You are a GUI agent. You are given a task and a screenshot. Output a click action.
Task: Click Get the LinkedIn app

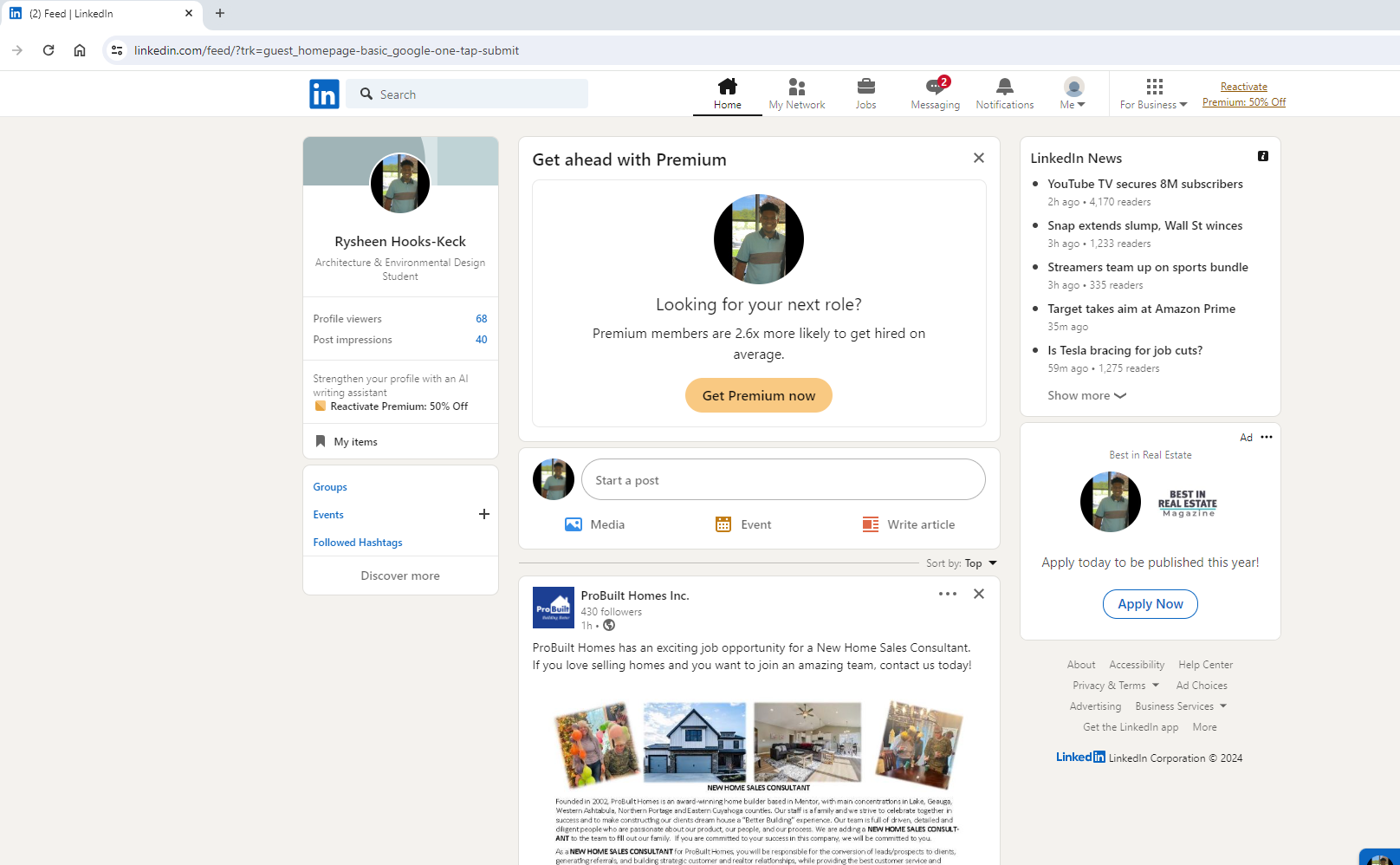coord(1131,727)
